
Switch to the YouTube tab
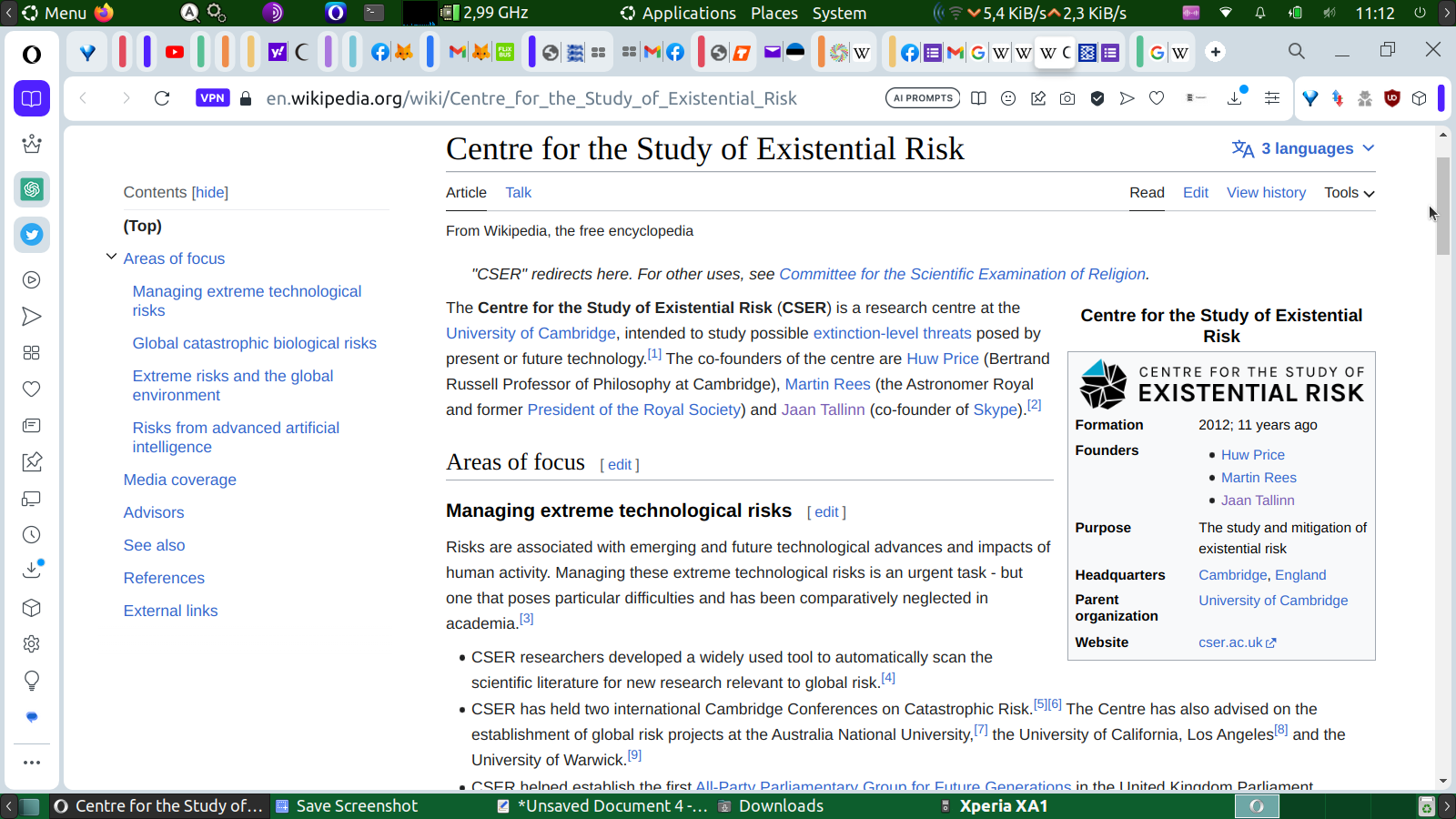175,52
